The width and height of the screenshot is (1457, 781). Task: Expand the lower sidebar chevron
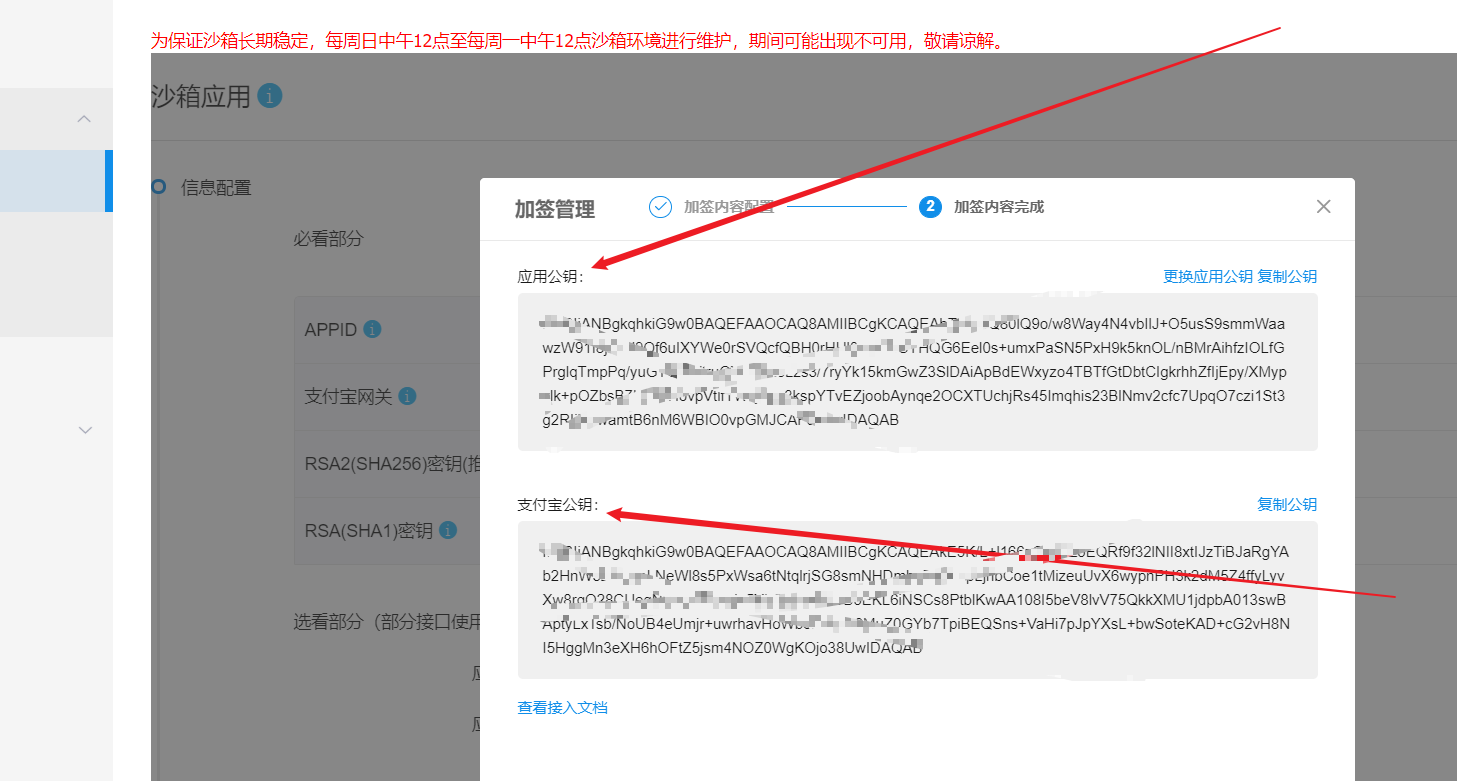(84, 429)
